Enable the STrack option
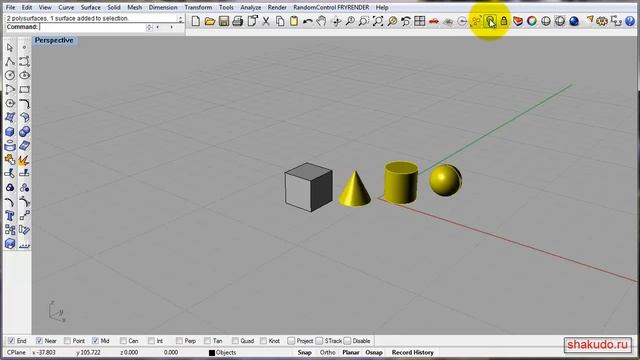 [319, 341]
